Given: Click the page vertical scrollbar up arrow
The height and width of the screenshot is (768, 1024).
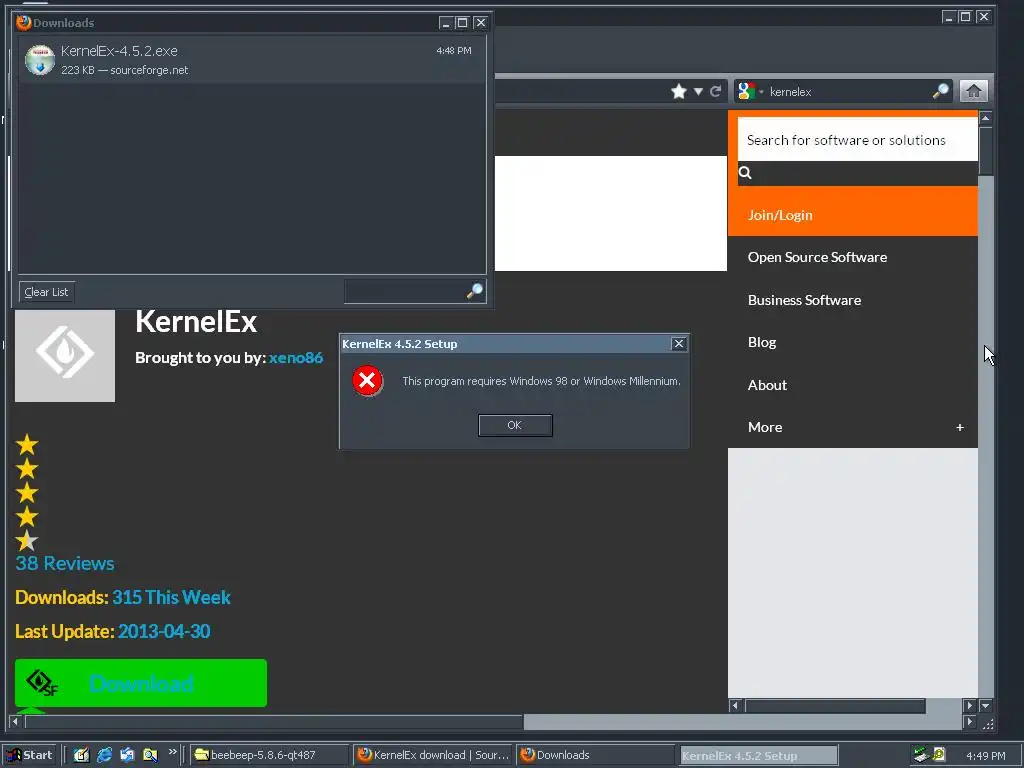Looking at the screenshot, I should (x=986, y=118).
